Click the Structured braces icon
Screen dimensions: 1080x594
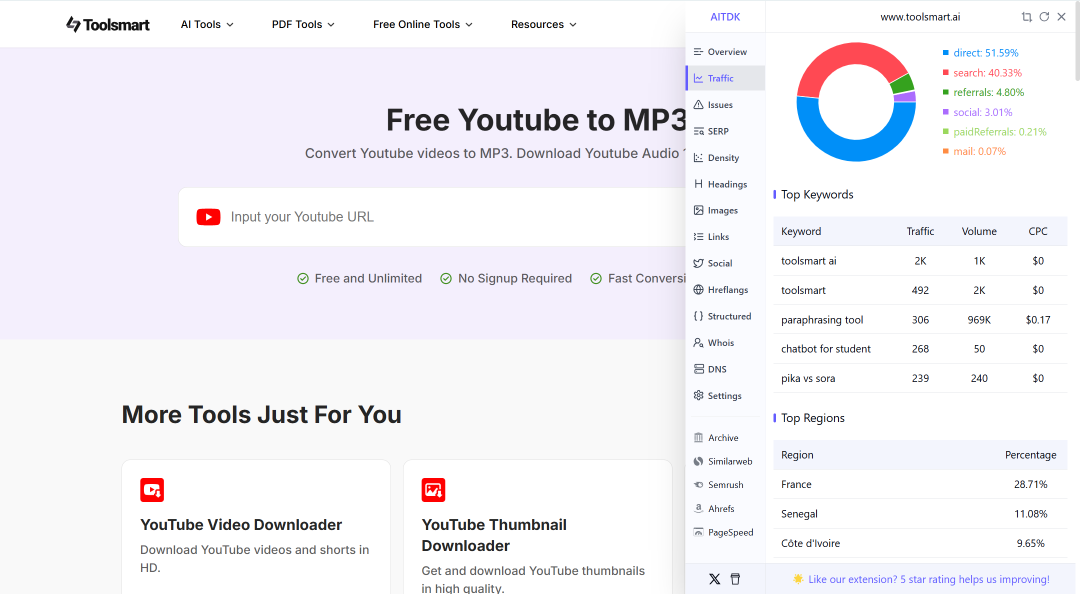click(x=698, y=316)
